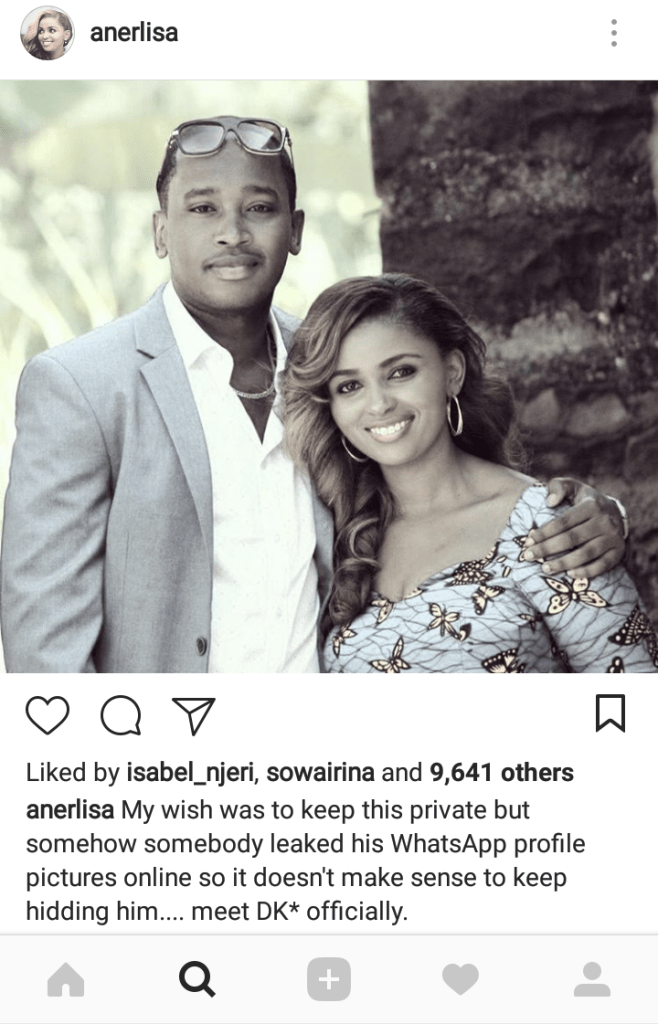View the 9,641 others who liked
The height and width of the screenshot is (1024, 658).
[501, 773]
